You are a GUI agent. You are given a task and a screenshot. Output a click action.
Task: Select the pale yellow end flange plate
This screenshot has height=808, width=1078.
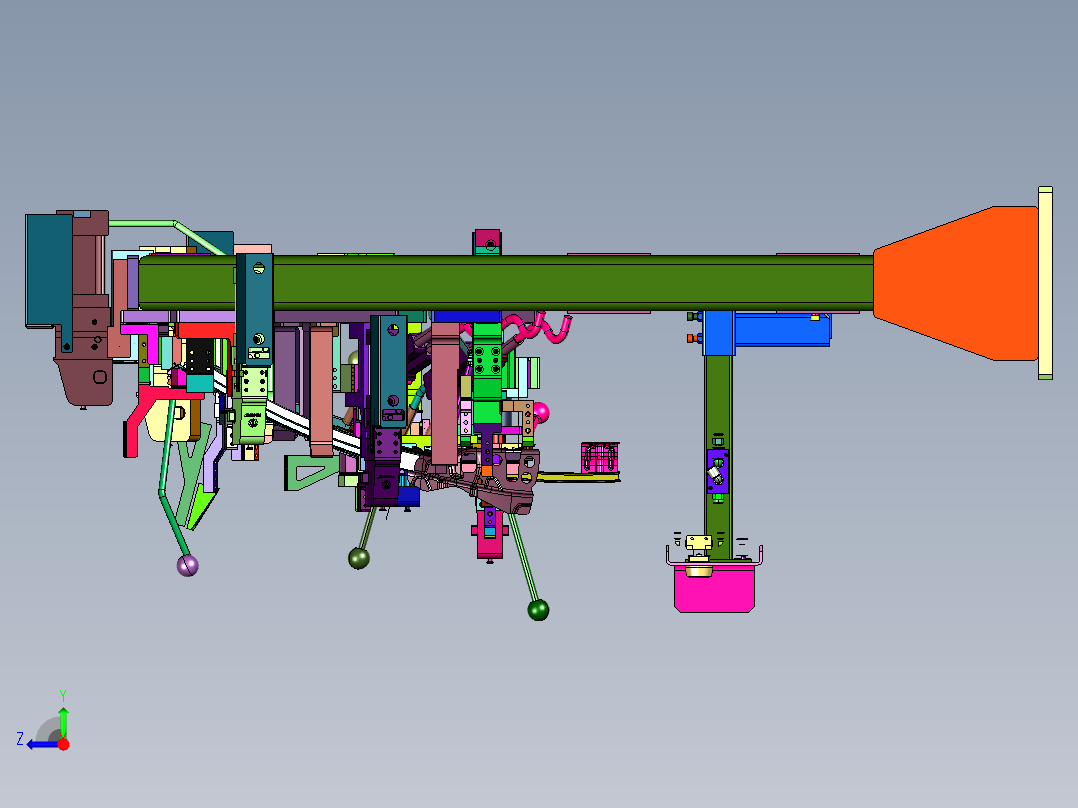[1045, 283]
